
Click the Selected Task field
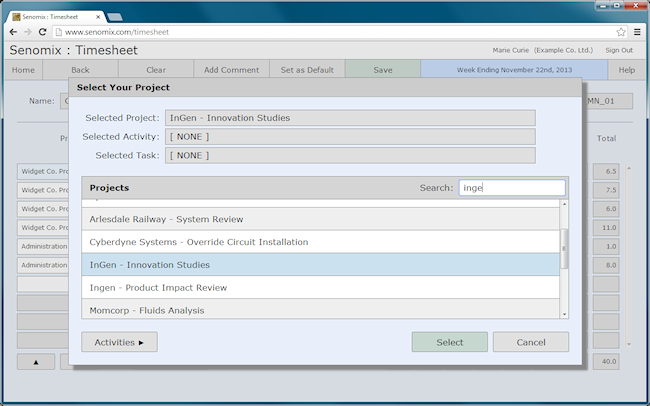(x=350, y=156)
